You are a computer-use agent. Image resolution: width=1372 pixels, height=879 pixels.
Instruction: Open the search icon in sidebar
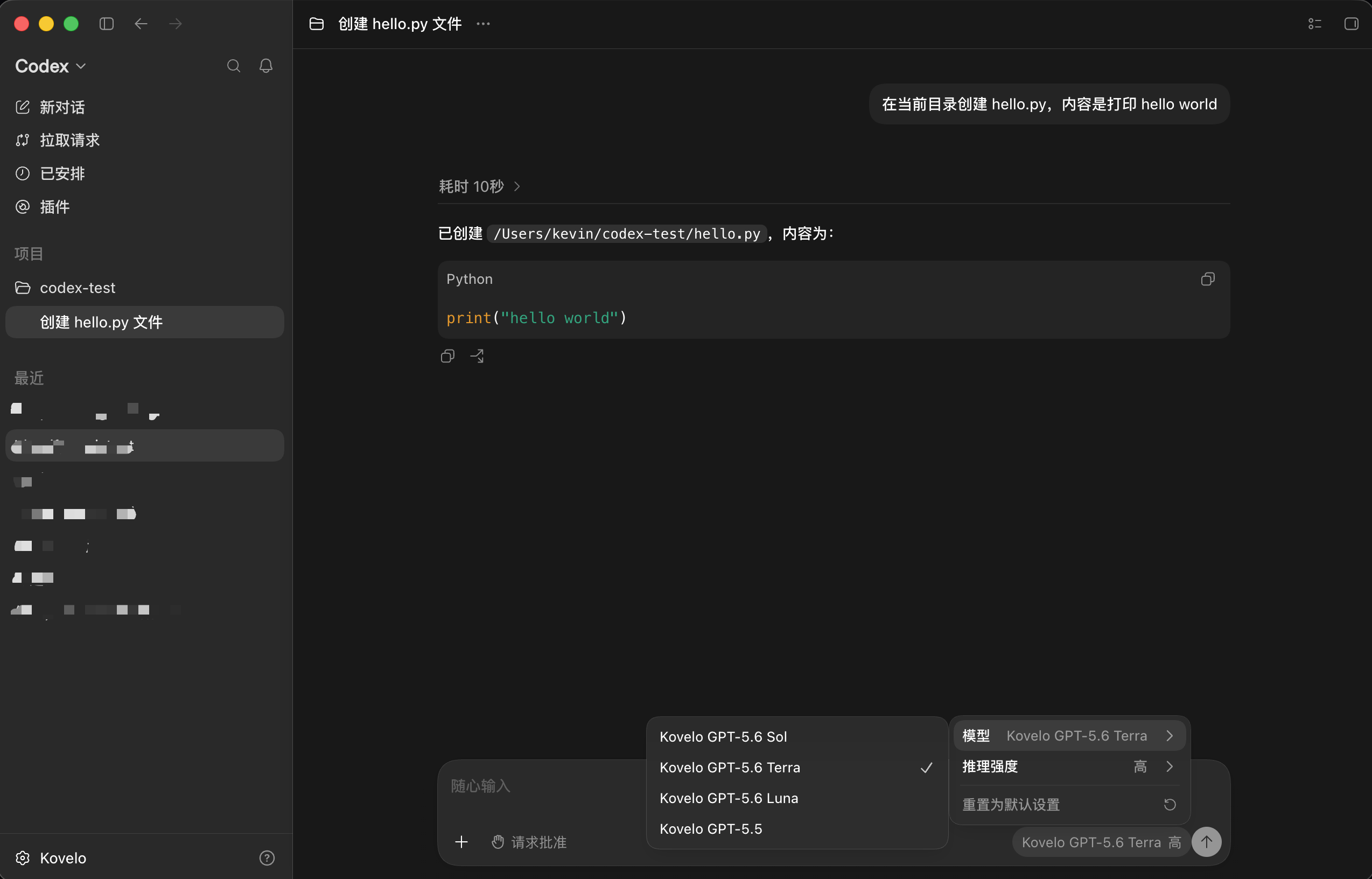(x=233, y=66)
